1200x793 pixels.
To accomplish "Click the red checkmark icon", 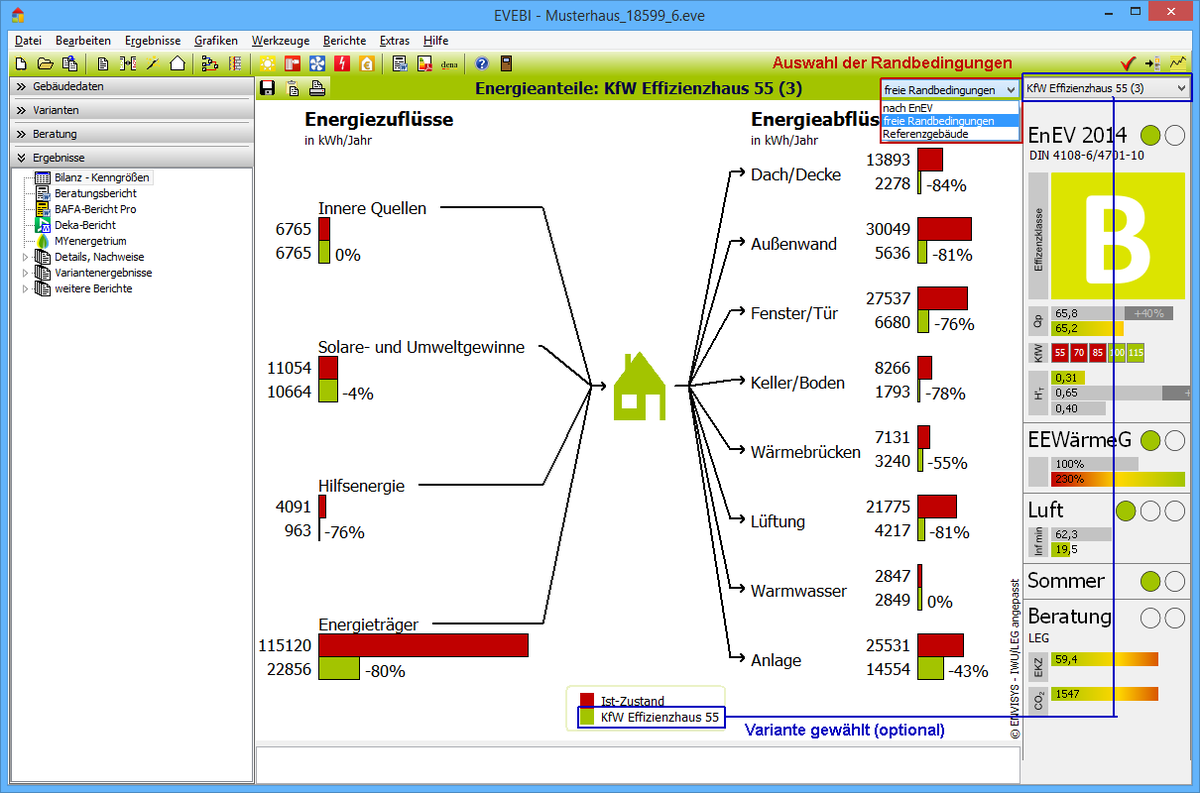I will pos(1128,63).
